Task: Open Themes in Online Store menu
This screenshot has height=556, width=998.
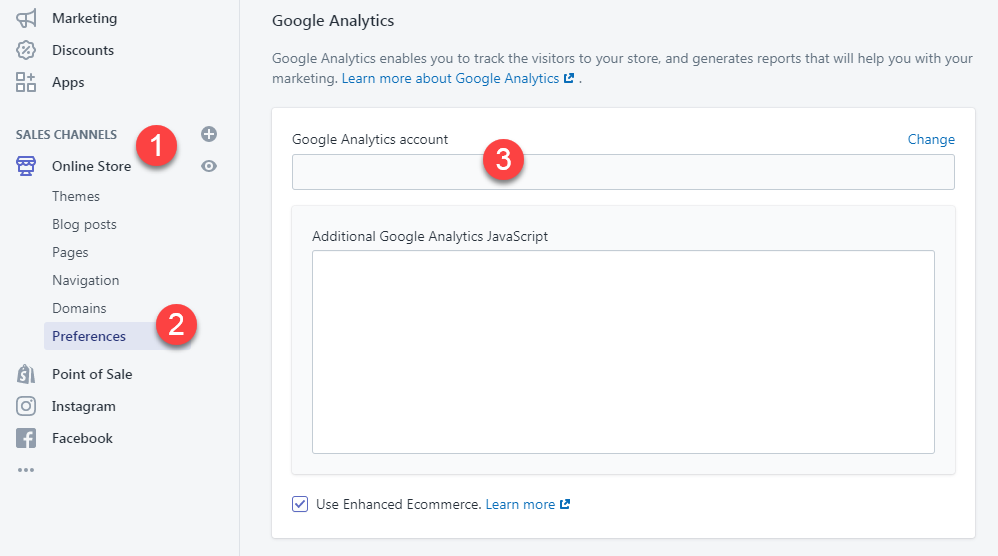Action: pos(76,196)
